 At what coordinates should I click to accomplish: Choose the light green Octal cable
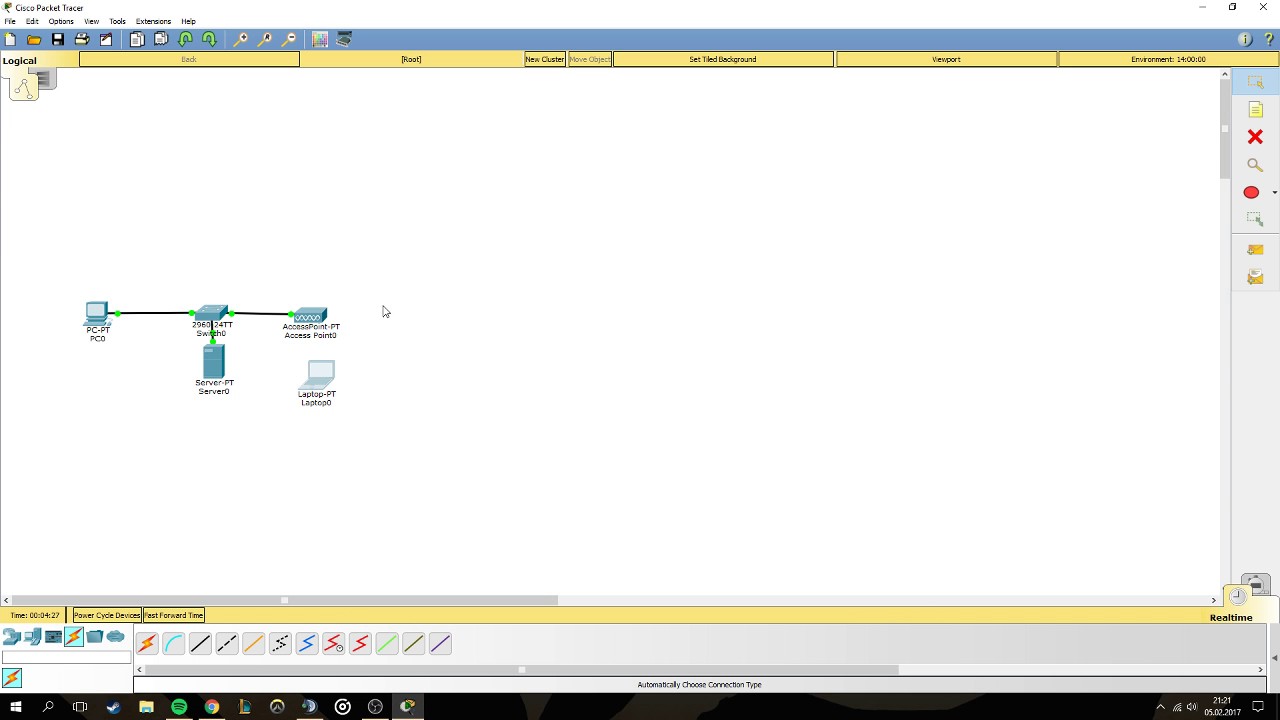tap(387, 644)
